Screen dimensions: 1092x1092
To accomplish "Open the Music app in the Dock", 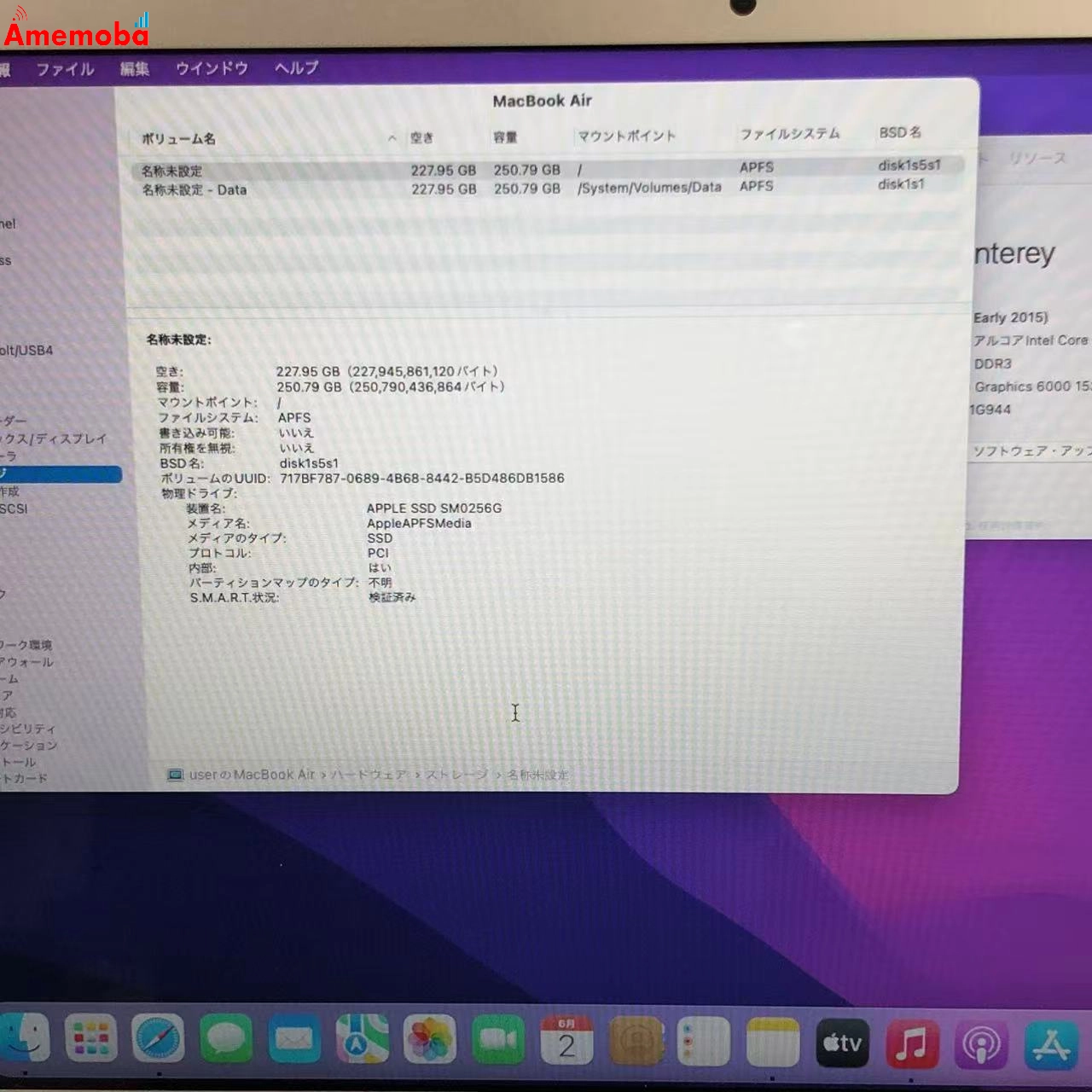I will pyautogui.click(x=913, y=1041).
